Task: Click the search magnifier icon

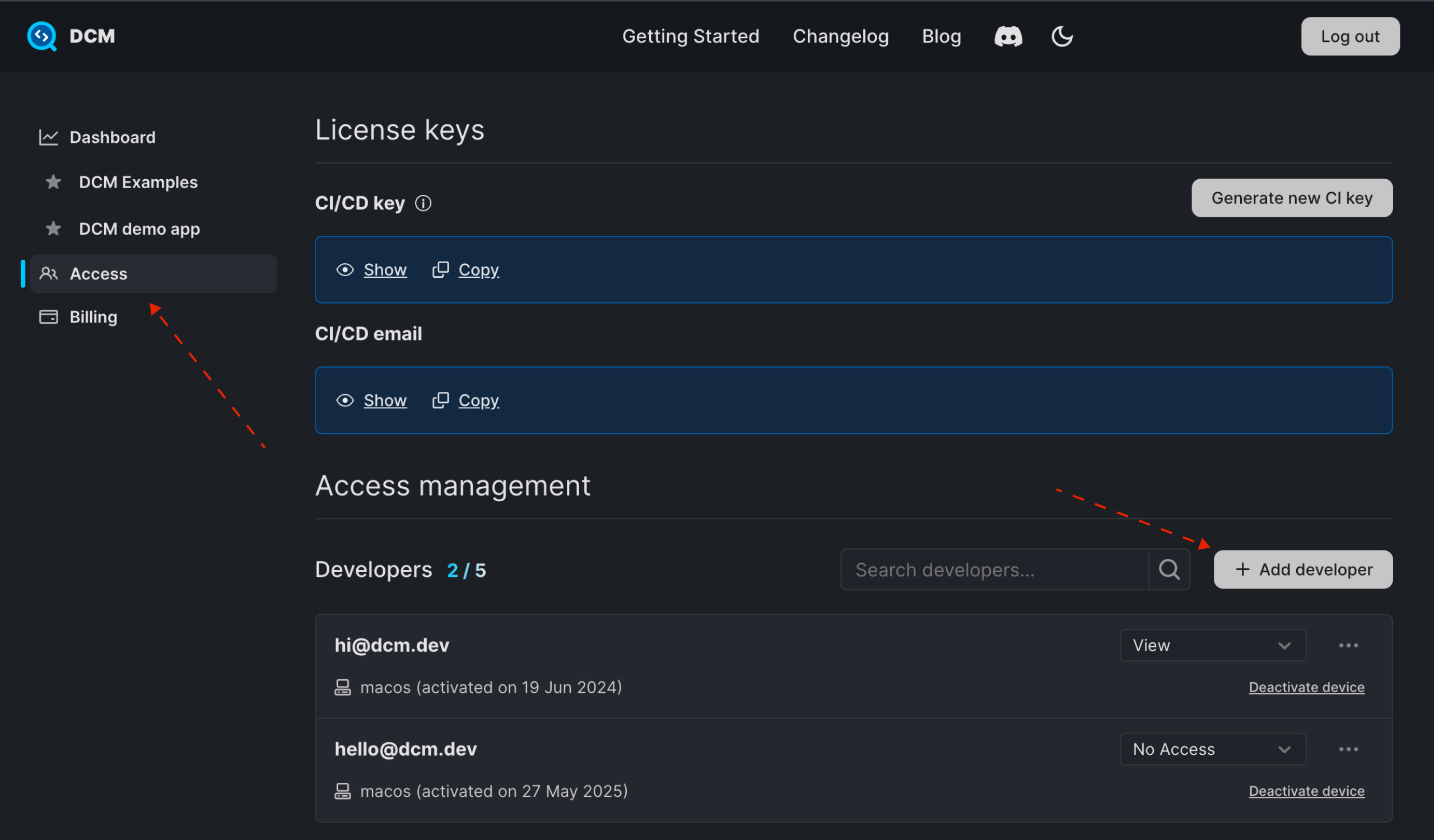Action: pyautogui.click(x=1170, y=569)
